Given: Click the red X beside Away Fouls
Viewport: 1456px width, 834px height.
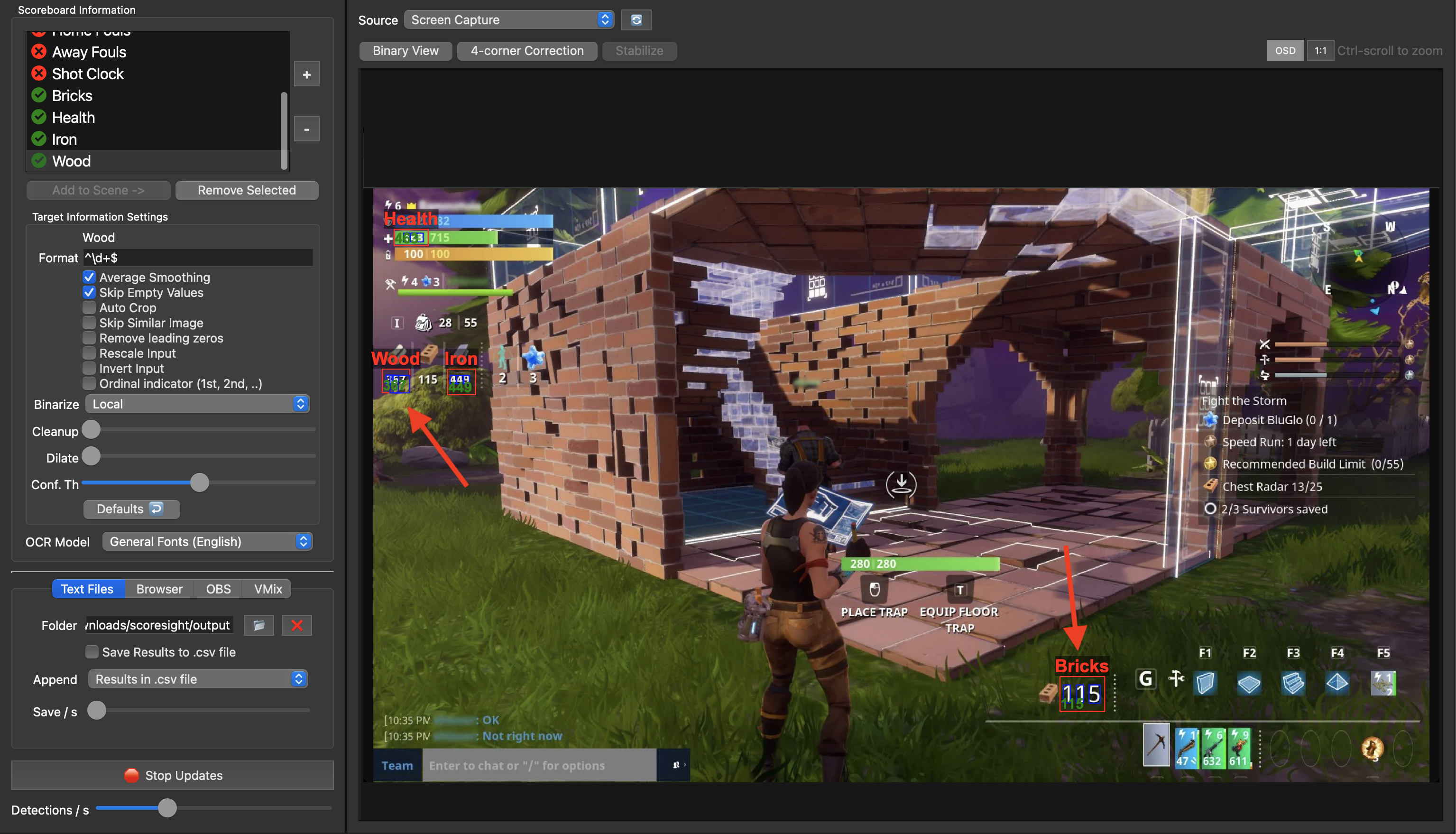Looking at the screenshot, I should point(39,52).
